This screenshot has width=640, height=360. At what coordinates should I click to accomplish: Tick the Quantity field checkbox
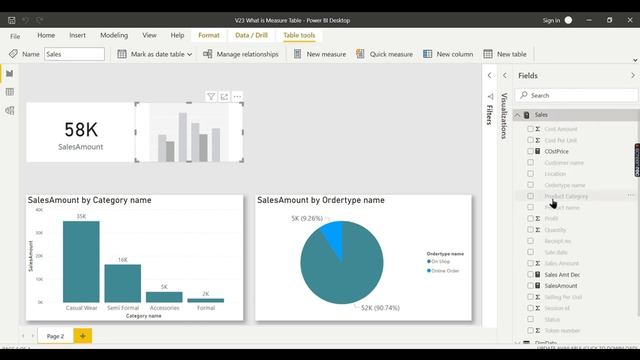530,230
